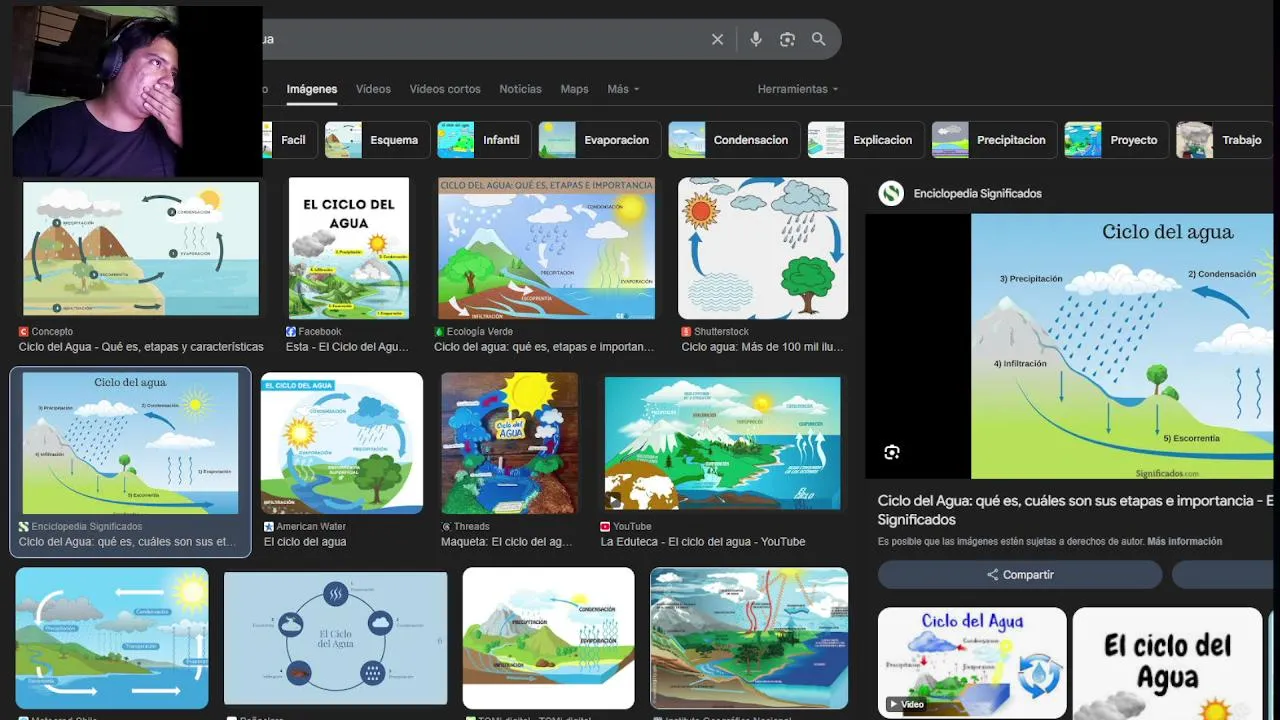Open related 'El ciclo del Agua' thumbnail
1280x720 pixels.
pyautogui.click(x=1167, y=662)
